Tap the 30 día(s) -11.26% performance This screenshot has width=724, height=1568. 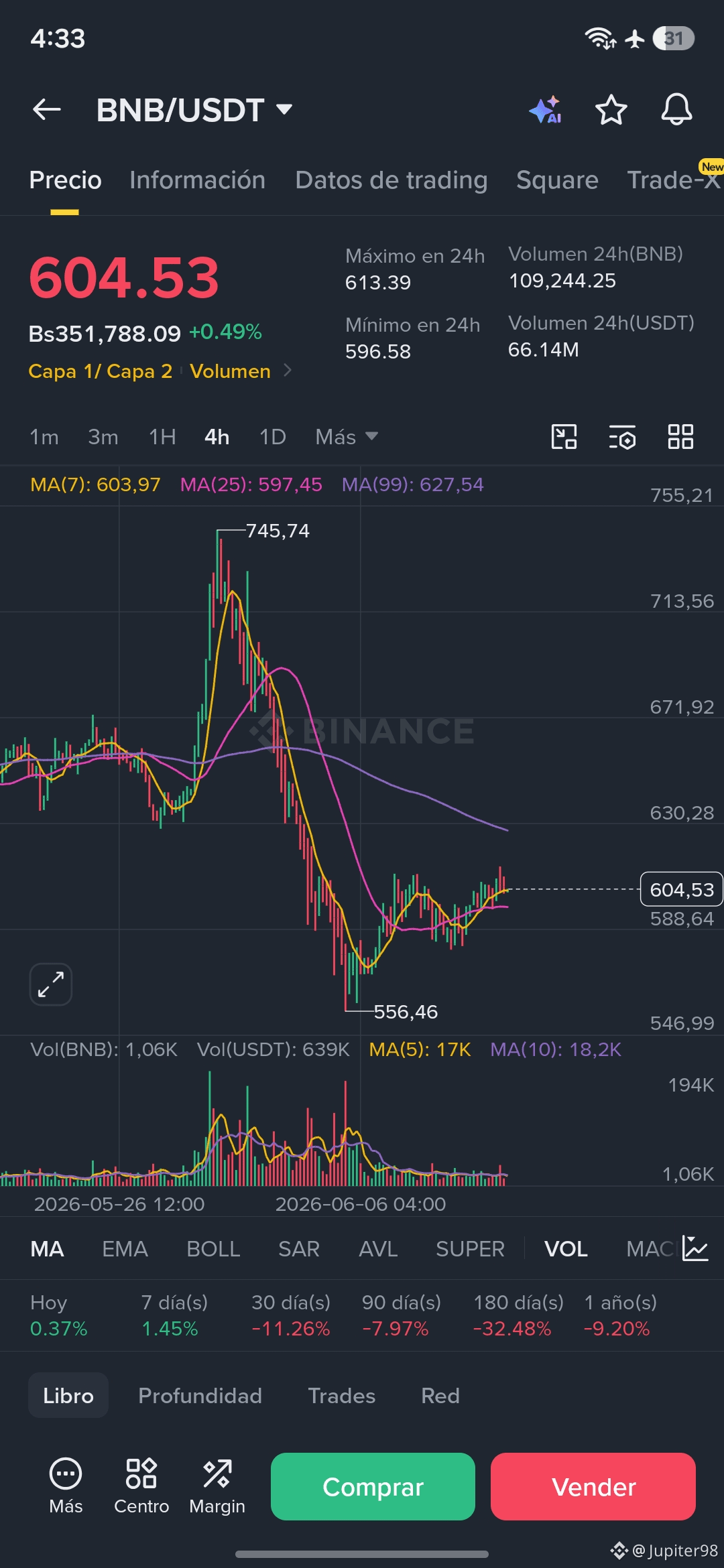(291, 1315)
